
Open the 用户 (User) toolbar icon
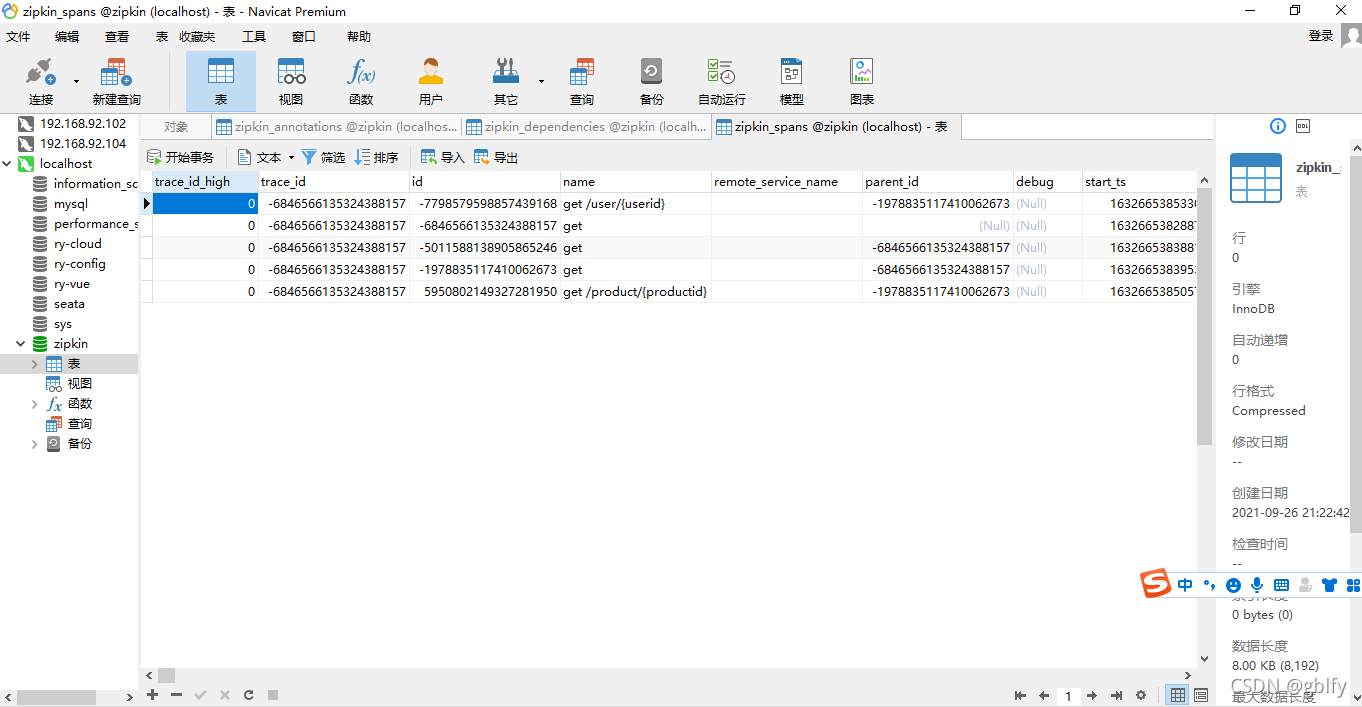pyautogui.click(x=431, y=81)
